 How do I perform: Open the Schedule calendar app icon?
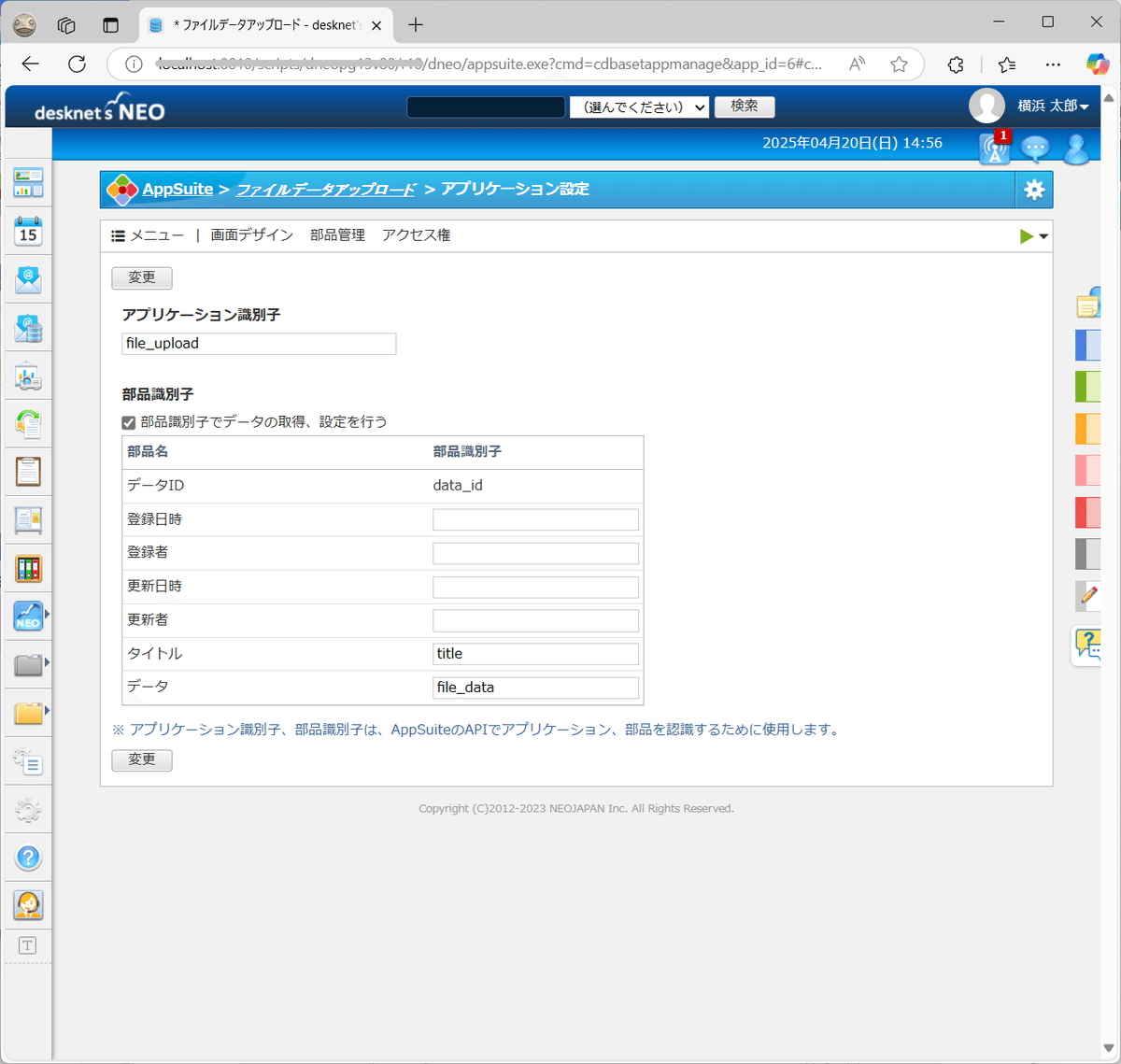pyautogui.click(x=27, y=231)
